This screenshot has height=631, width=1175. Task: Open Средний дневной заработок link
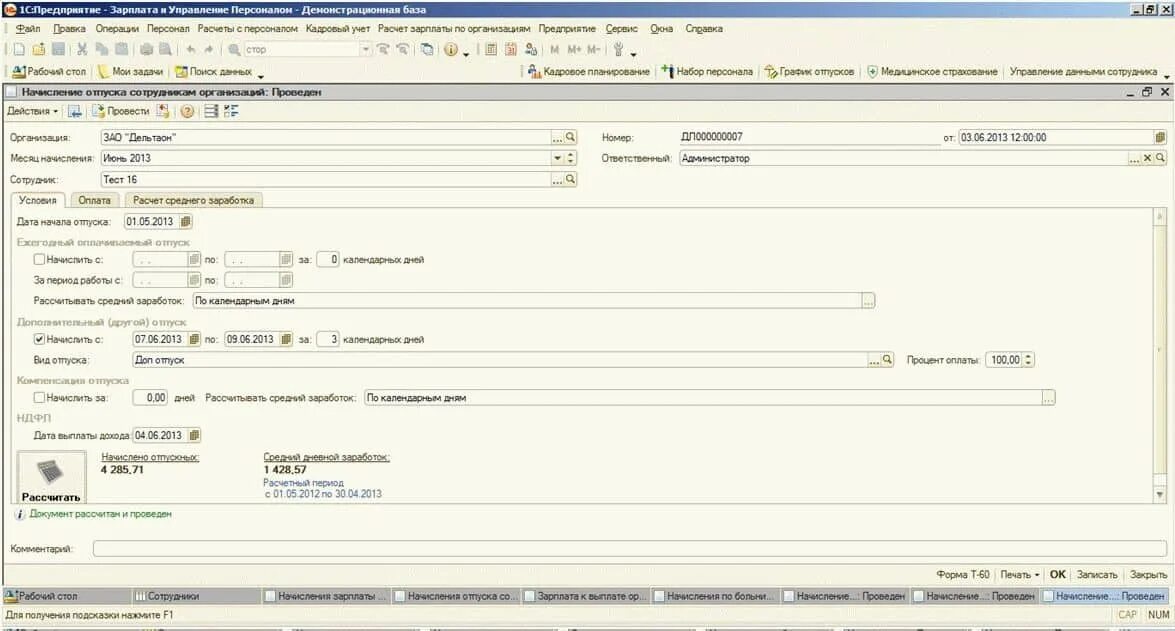[x=326, y=457]
